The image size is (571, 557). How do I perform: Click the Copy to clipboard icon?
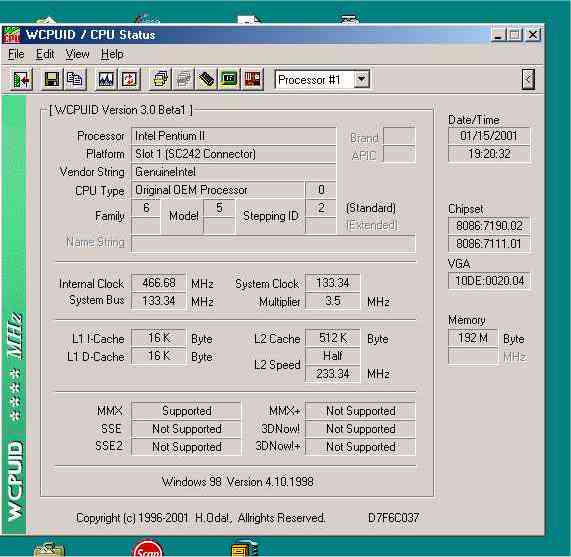[75, 79]
